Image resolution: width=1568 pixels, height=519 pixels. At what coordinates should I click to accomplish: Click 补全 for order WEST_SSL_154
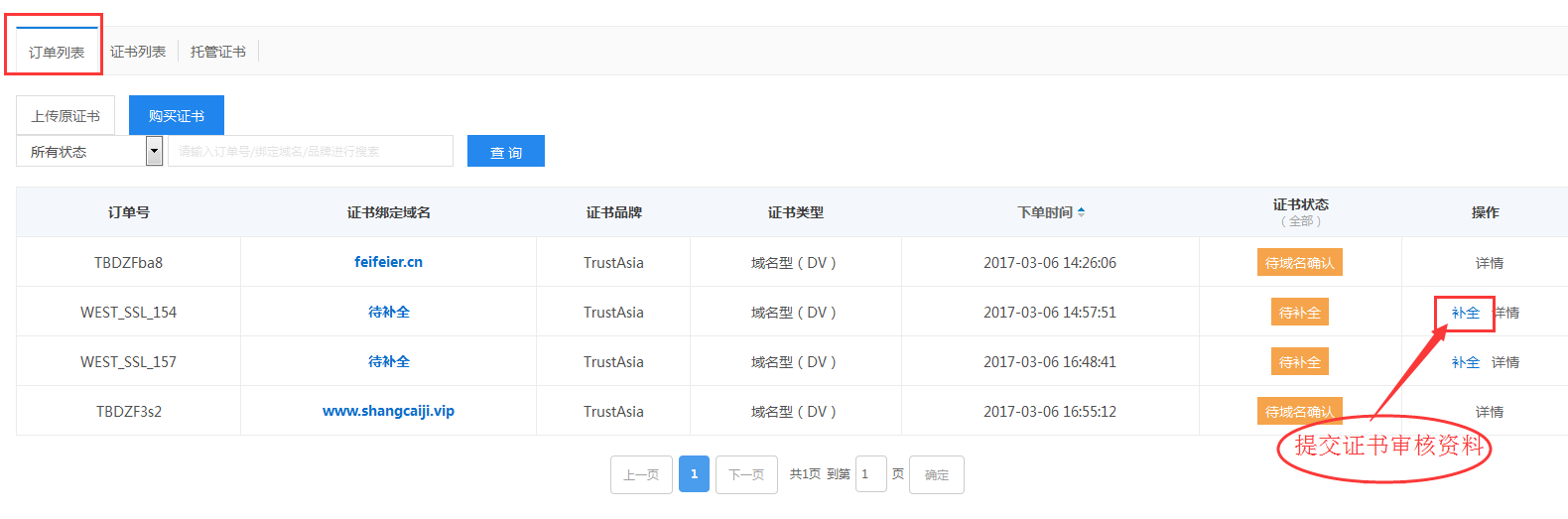click(1465, 313)
